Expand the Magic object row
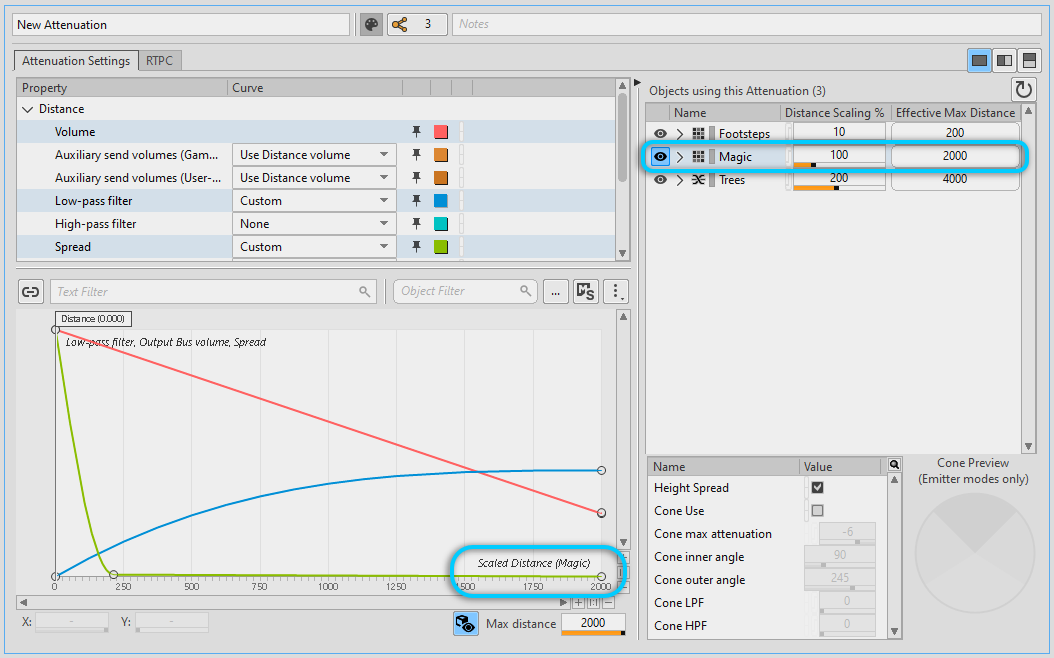Image resolution: width=1054 pixels, height=658 pixels. point(680,157)
